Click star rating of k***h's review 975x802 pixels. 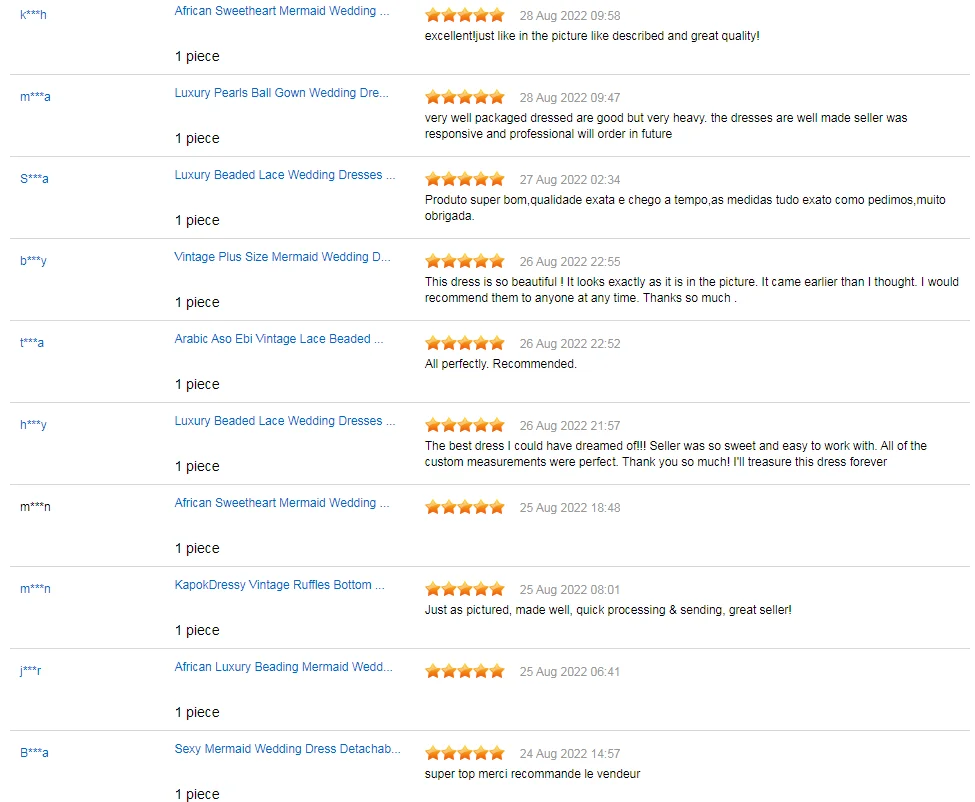click(465, 15)
